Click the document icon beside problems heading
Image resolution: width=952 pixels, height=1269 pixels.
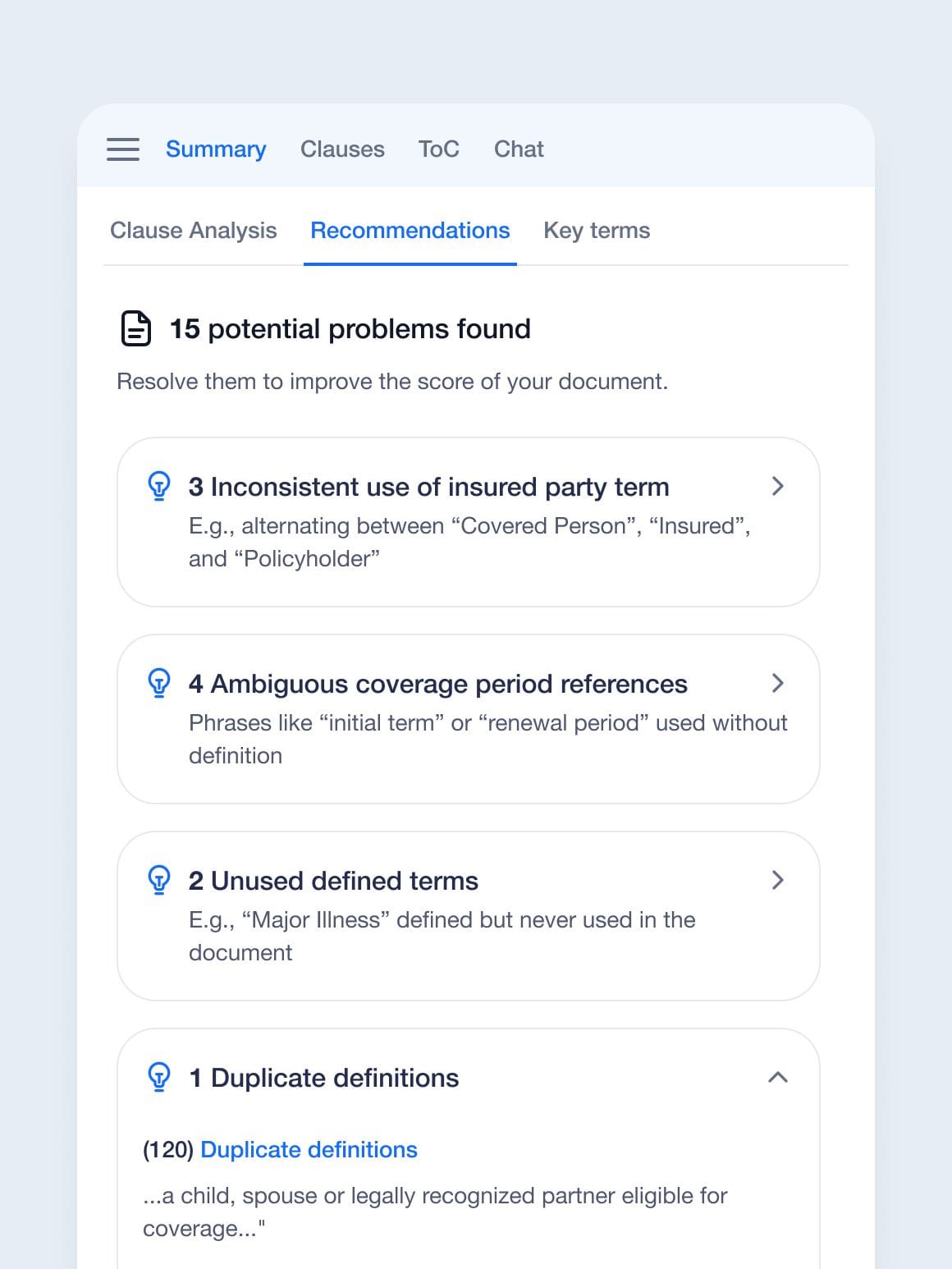point(136,329)
